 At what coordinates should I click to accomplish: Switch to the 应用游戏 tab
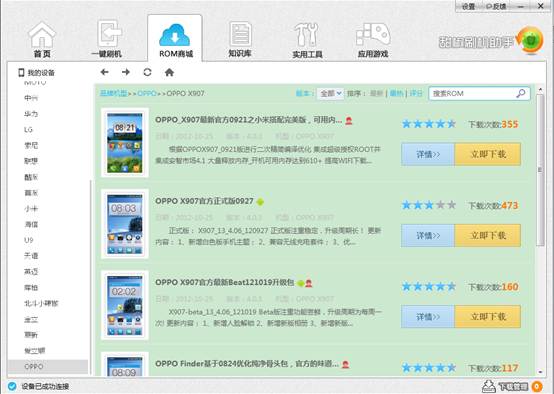(x=373, y=40)
